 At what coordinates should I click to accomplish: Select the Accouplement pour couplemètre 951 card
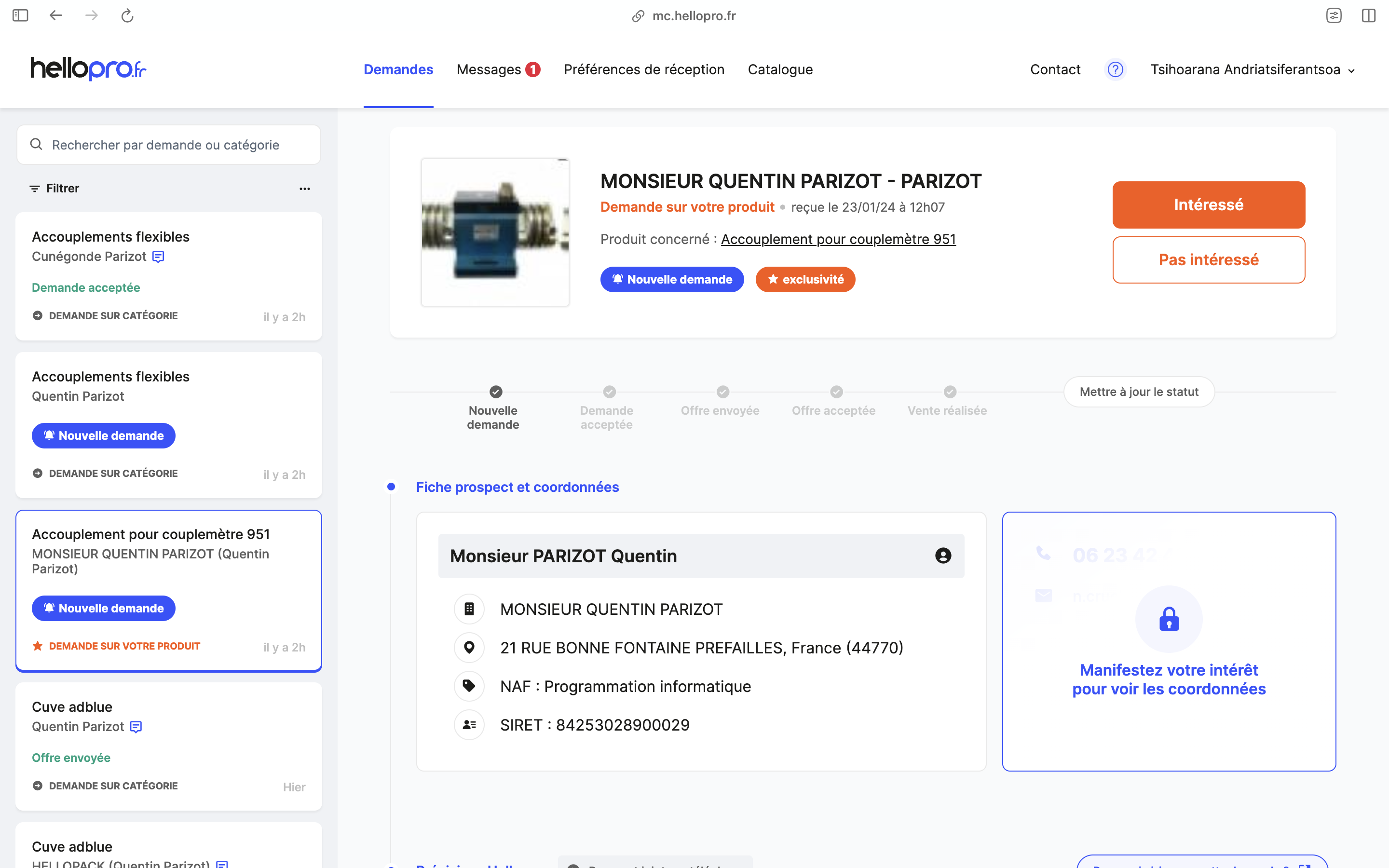pos(169,590)
